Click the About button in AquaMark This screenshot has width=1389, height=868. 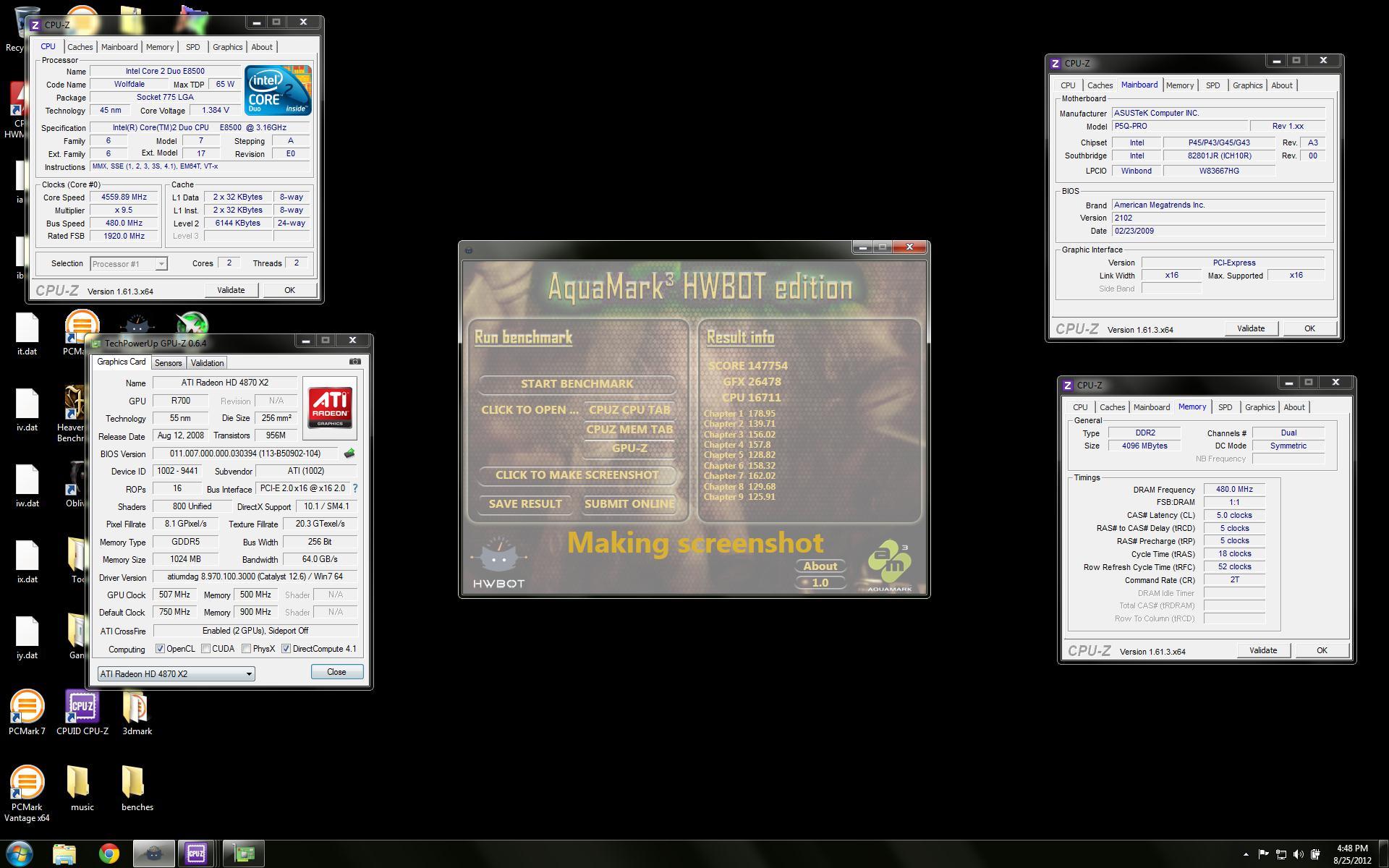(820, 566)
